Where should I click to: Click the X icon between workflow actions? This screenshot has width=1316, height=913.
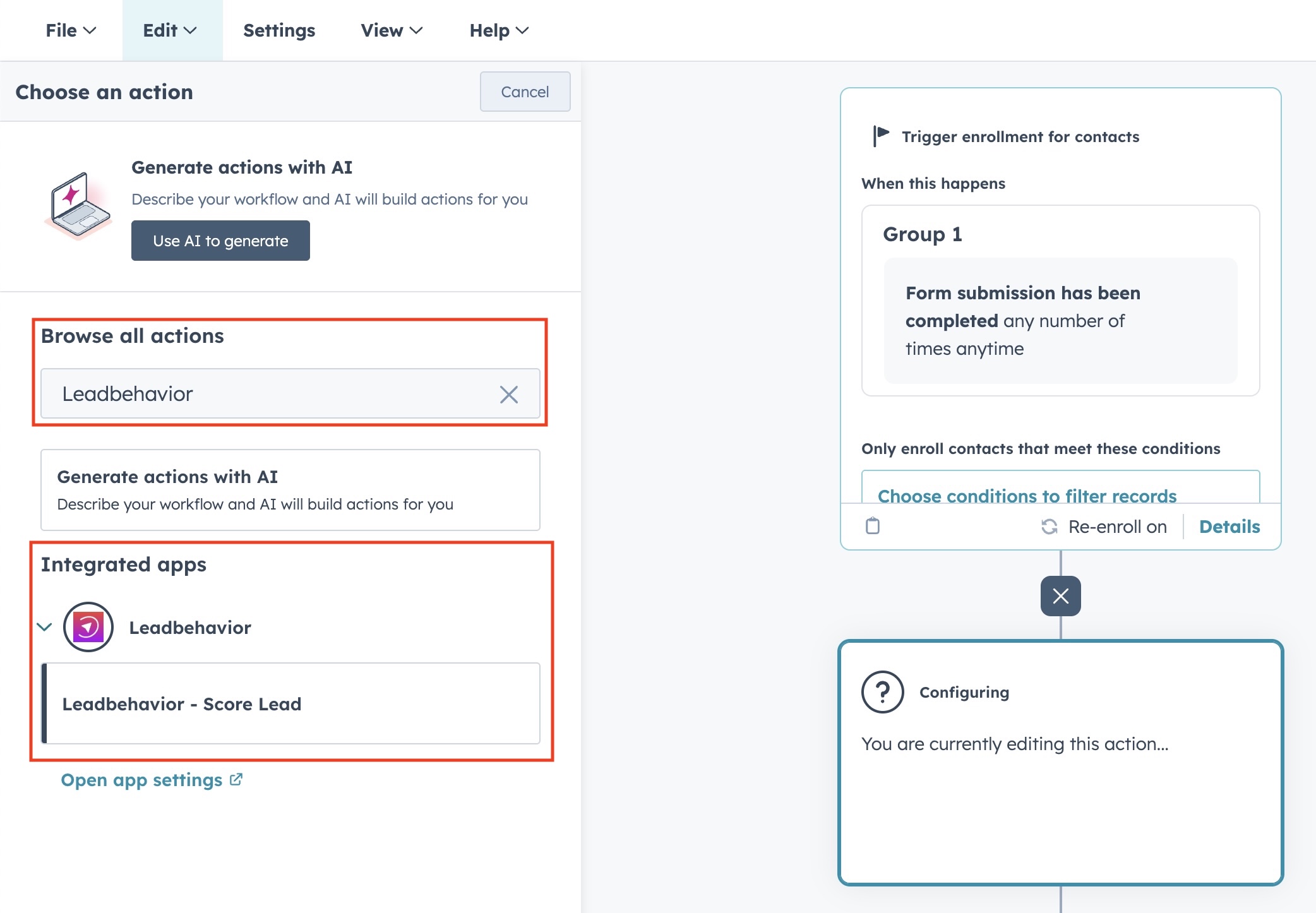pyautogui.click(x=1060, y=595)
